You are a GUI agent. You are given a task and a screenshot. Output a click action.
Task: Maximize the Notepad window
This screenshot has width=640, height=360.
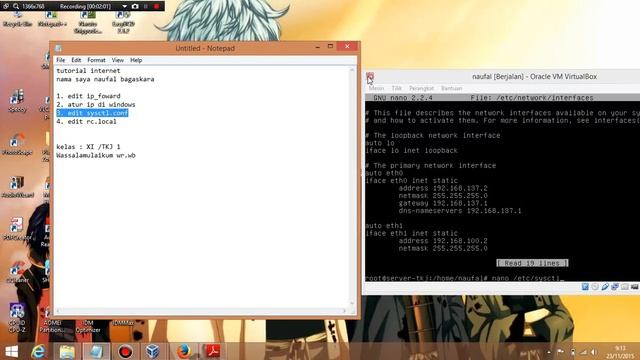pos(330,47)
